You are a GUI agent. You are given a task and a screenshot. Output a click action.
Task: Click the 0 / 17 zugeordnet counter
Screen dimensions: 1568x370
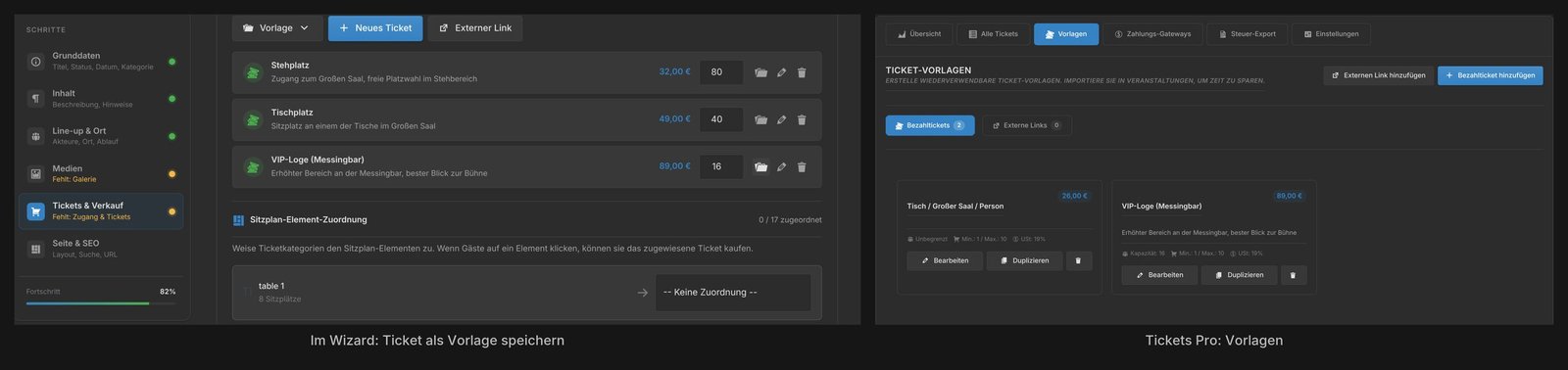pos(790,220)
